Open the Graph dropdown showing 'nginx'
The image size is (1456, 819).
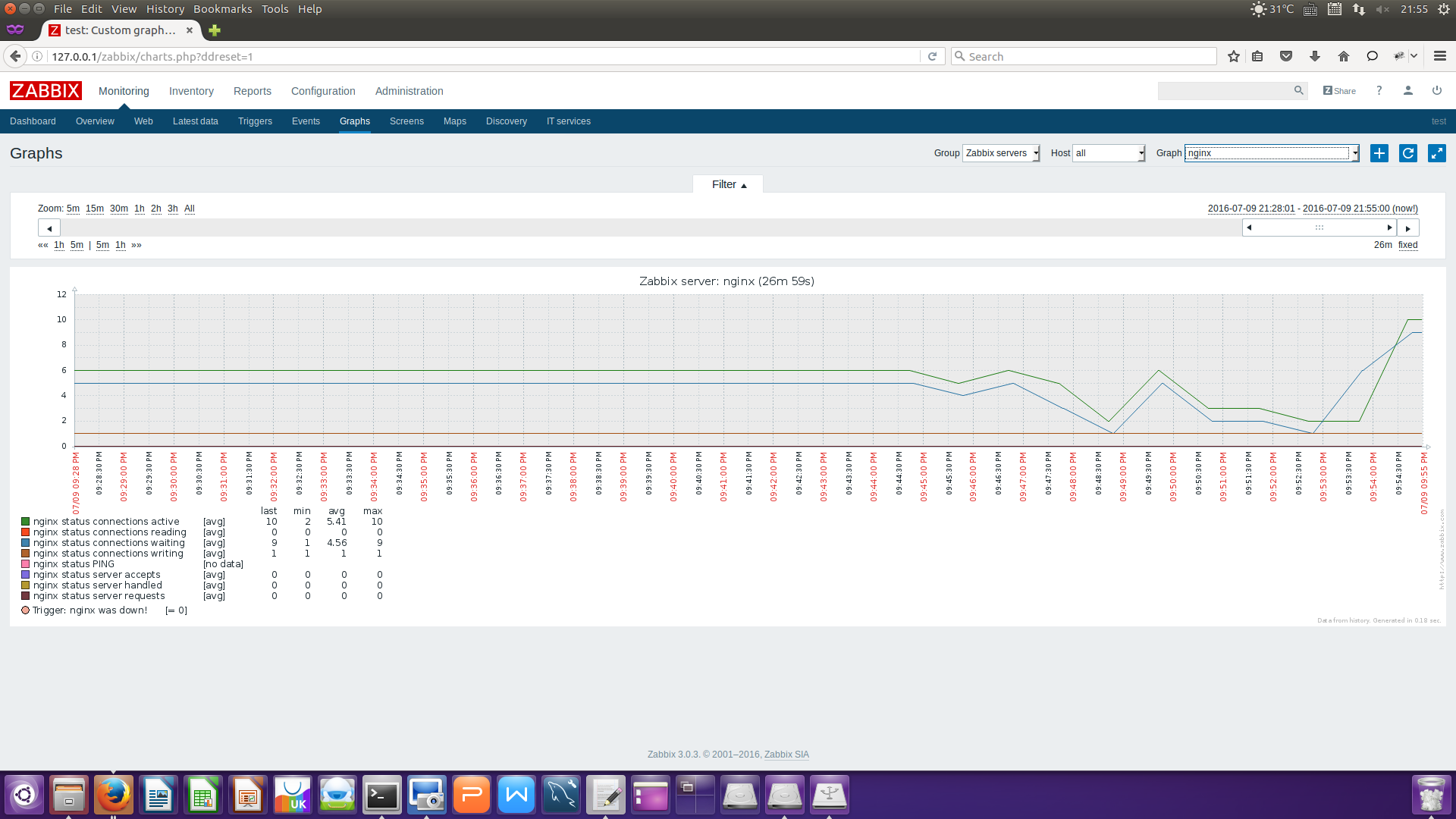(x=1272, y=153)
